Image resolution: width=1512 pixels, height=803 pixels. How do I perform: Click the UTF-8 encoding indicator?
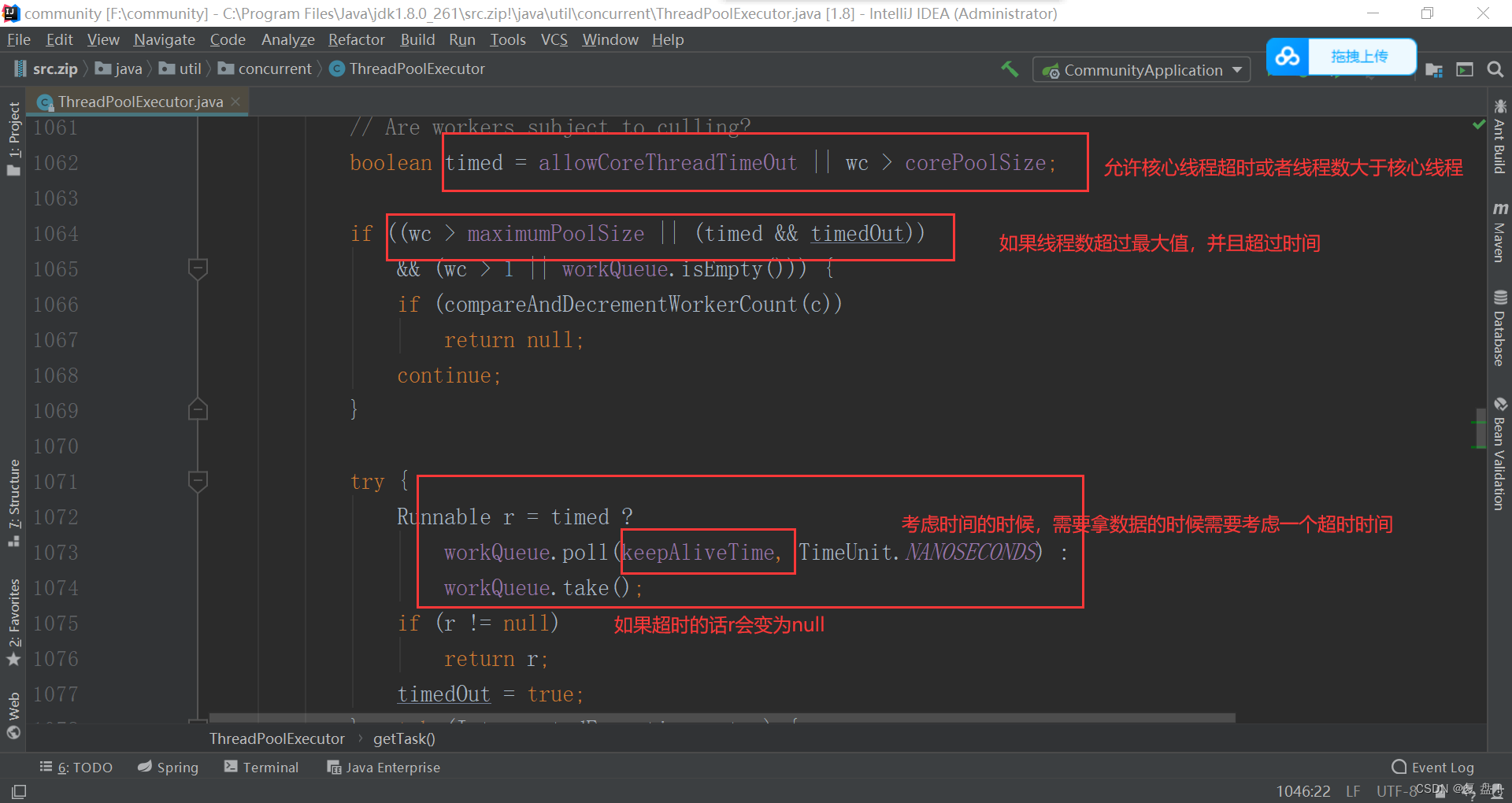[1396, 791]
